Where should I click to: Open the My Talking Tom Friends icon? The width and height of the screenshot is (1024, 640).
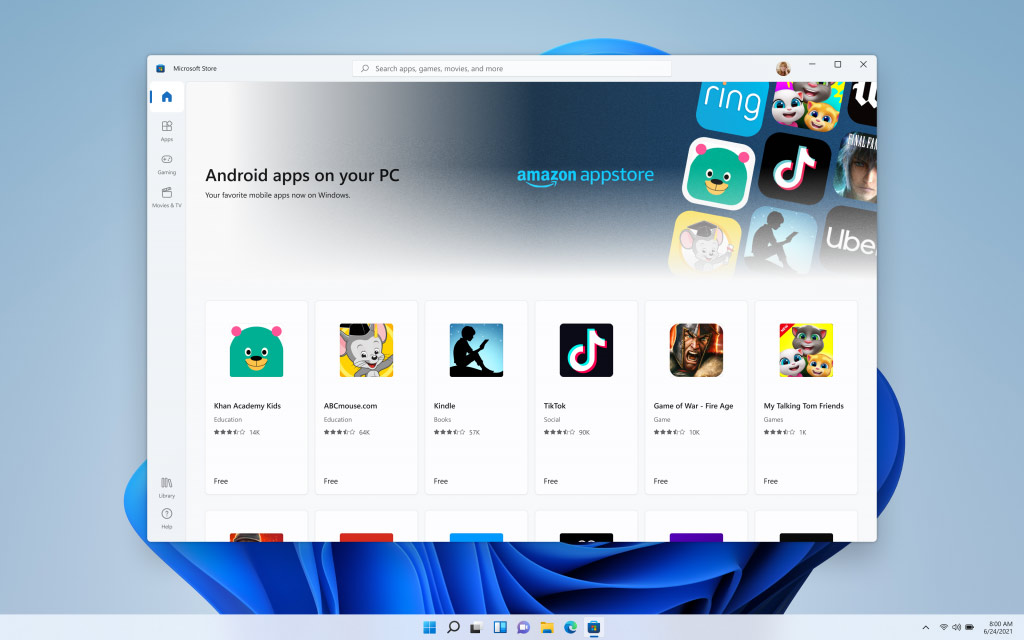tap(806, 350)
